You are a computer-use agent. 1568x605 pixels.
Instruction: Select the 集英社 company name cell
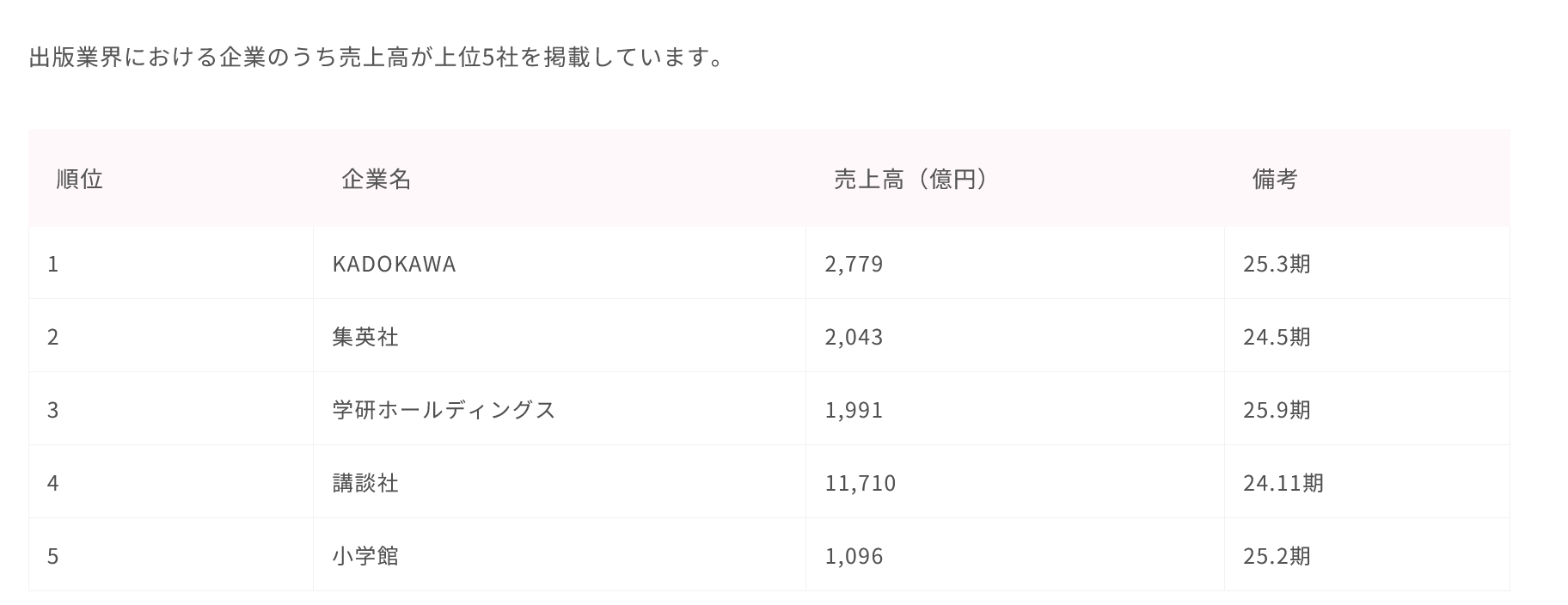[x=365, y=337]
